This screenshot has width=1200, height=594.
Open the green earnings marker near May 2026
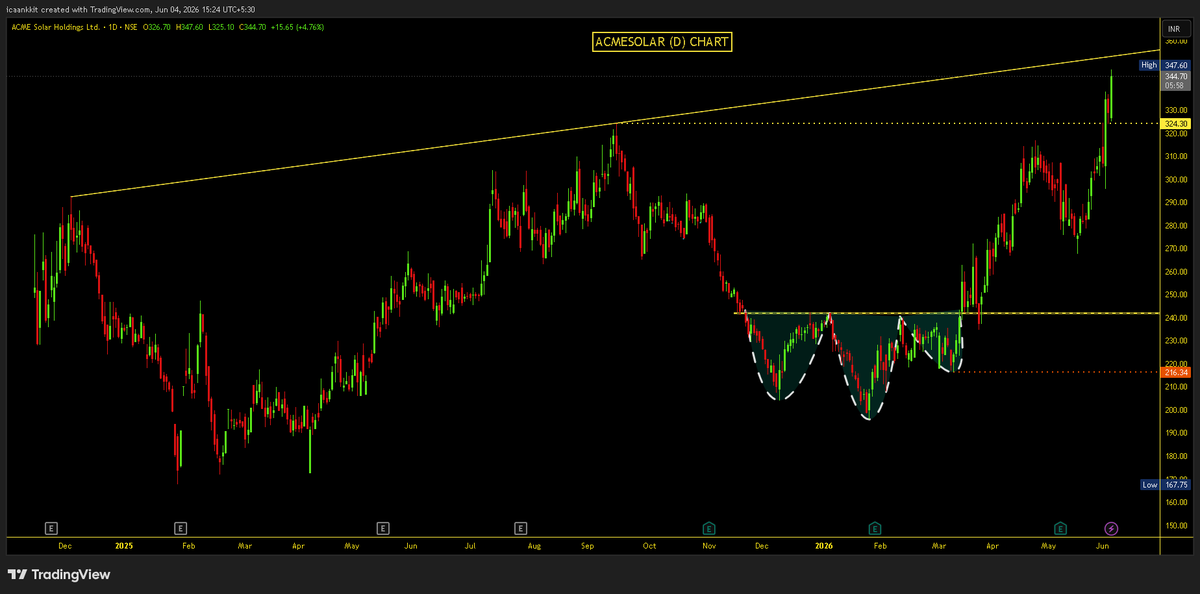coord(1060,527)
